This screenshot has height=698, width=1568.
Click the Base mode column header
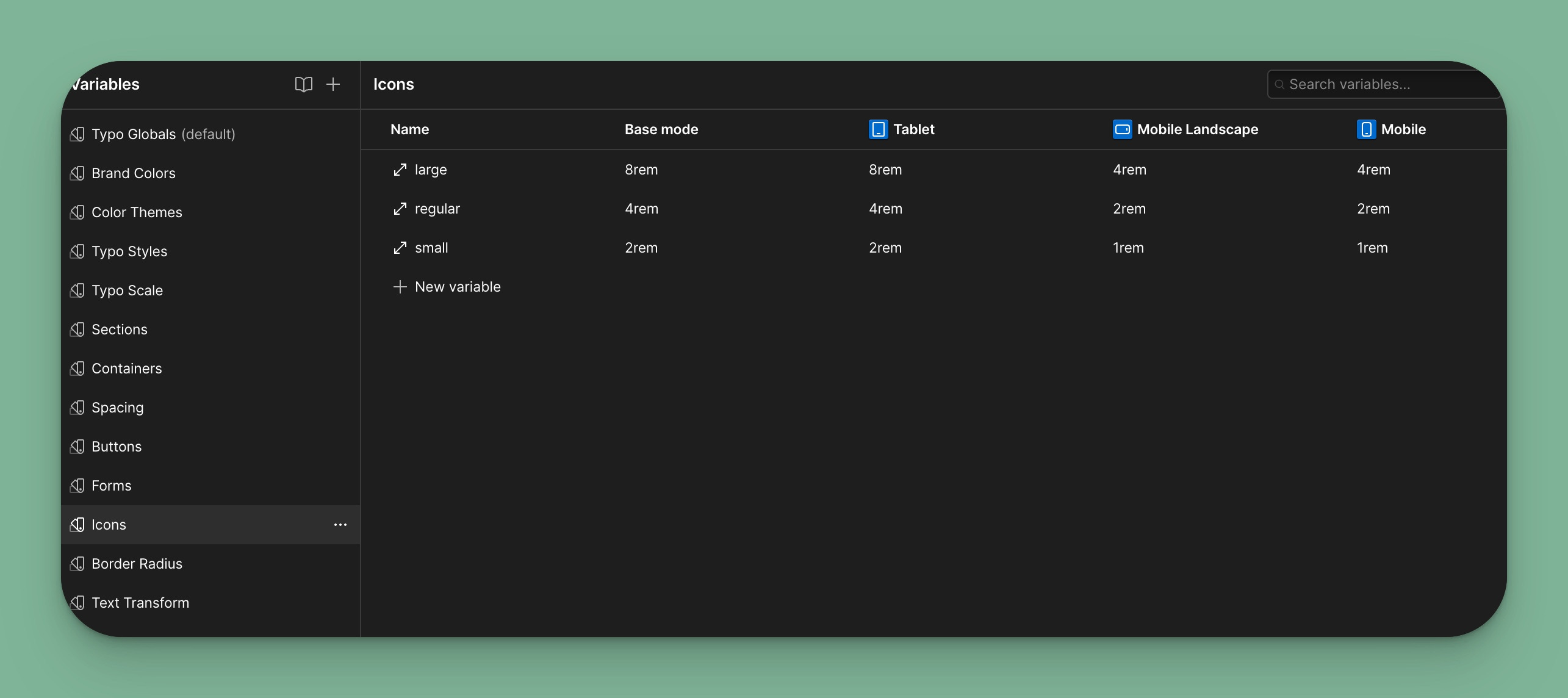[x=661, y=129]
